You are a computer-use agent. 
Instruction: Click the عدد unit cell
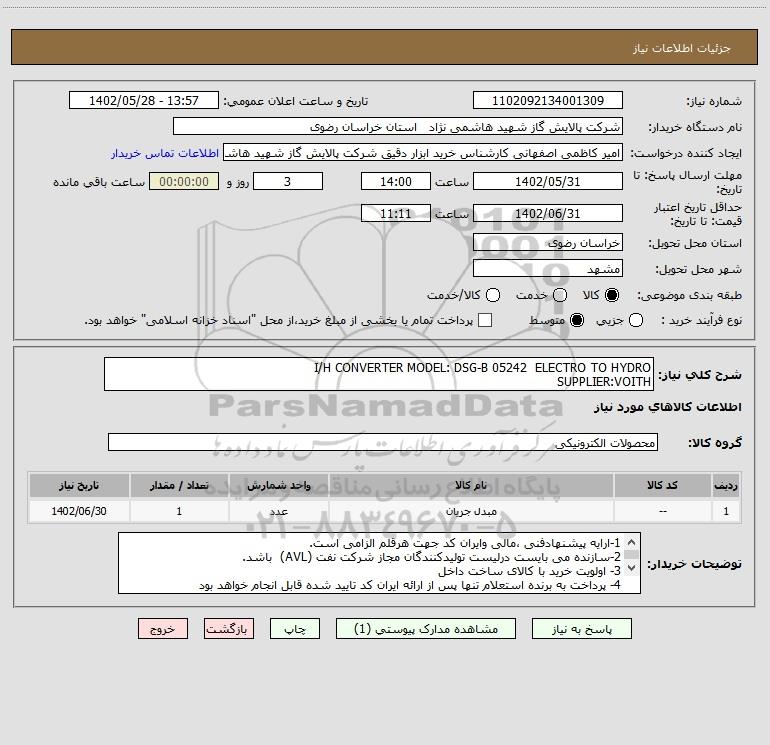pyautogui.click(x=278, y=511)
